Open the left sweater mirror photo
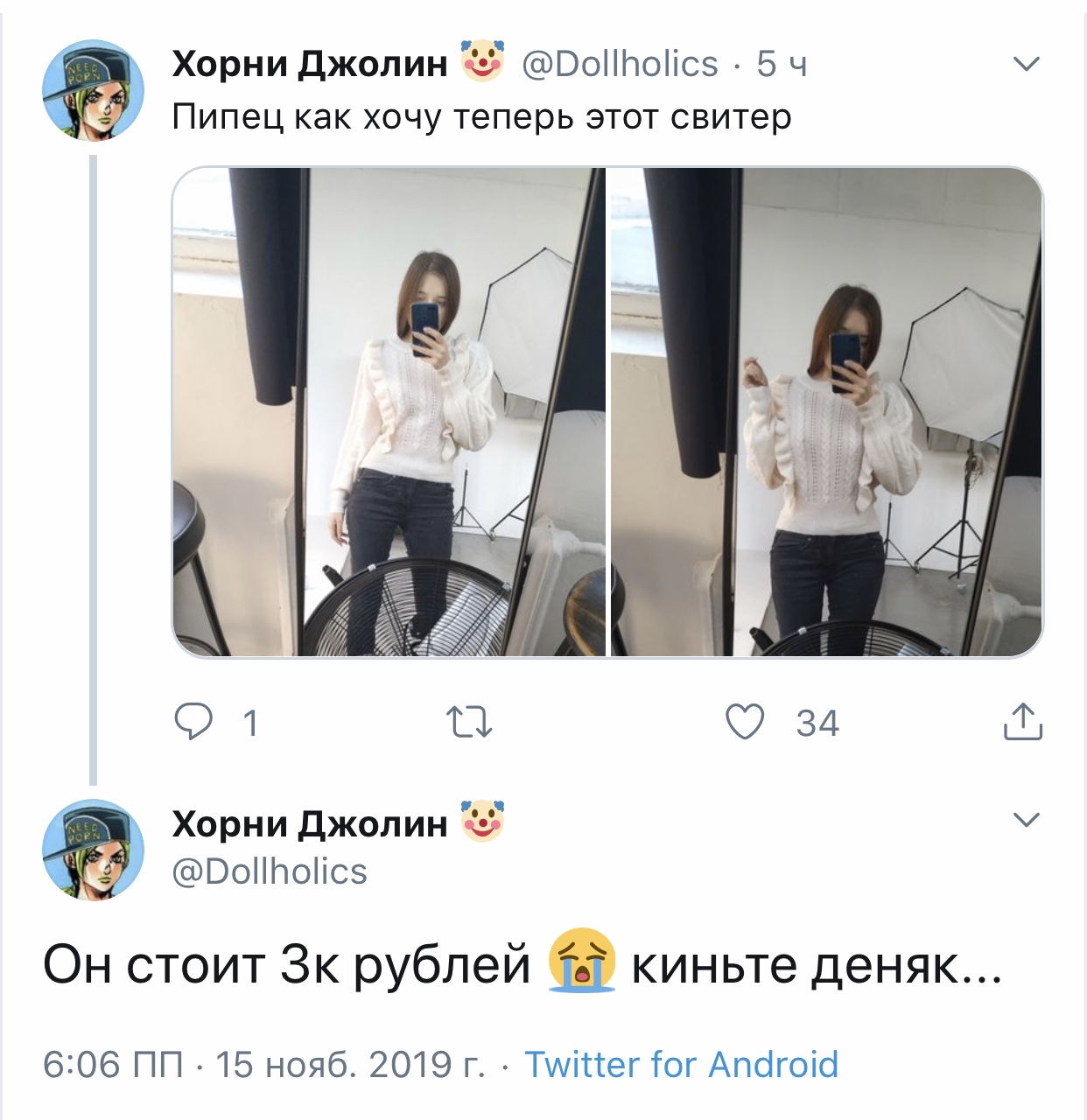This screenshot has height=1120, width=1087. click(x=389, y=412)
